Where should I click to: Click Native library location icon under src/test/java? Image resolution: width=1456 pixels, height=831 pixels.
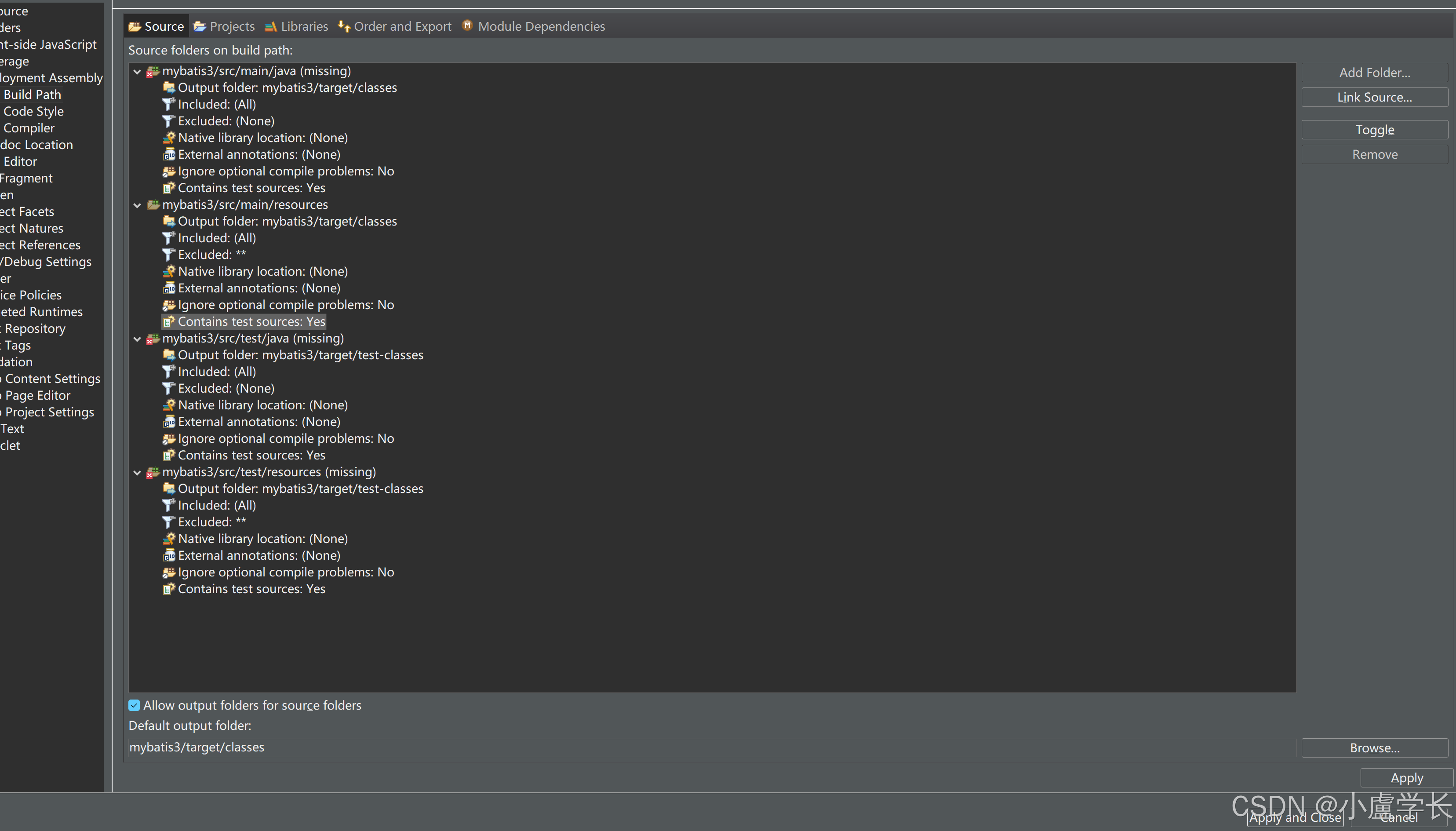coord(169,405)
